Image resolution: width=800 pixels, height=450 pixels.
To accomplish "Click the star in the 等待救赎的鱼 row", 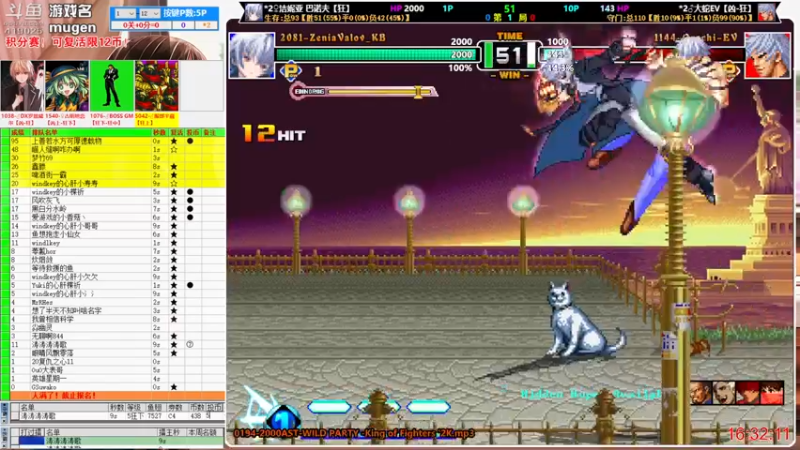I will [174, 268].
